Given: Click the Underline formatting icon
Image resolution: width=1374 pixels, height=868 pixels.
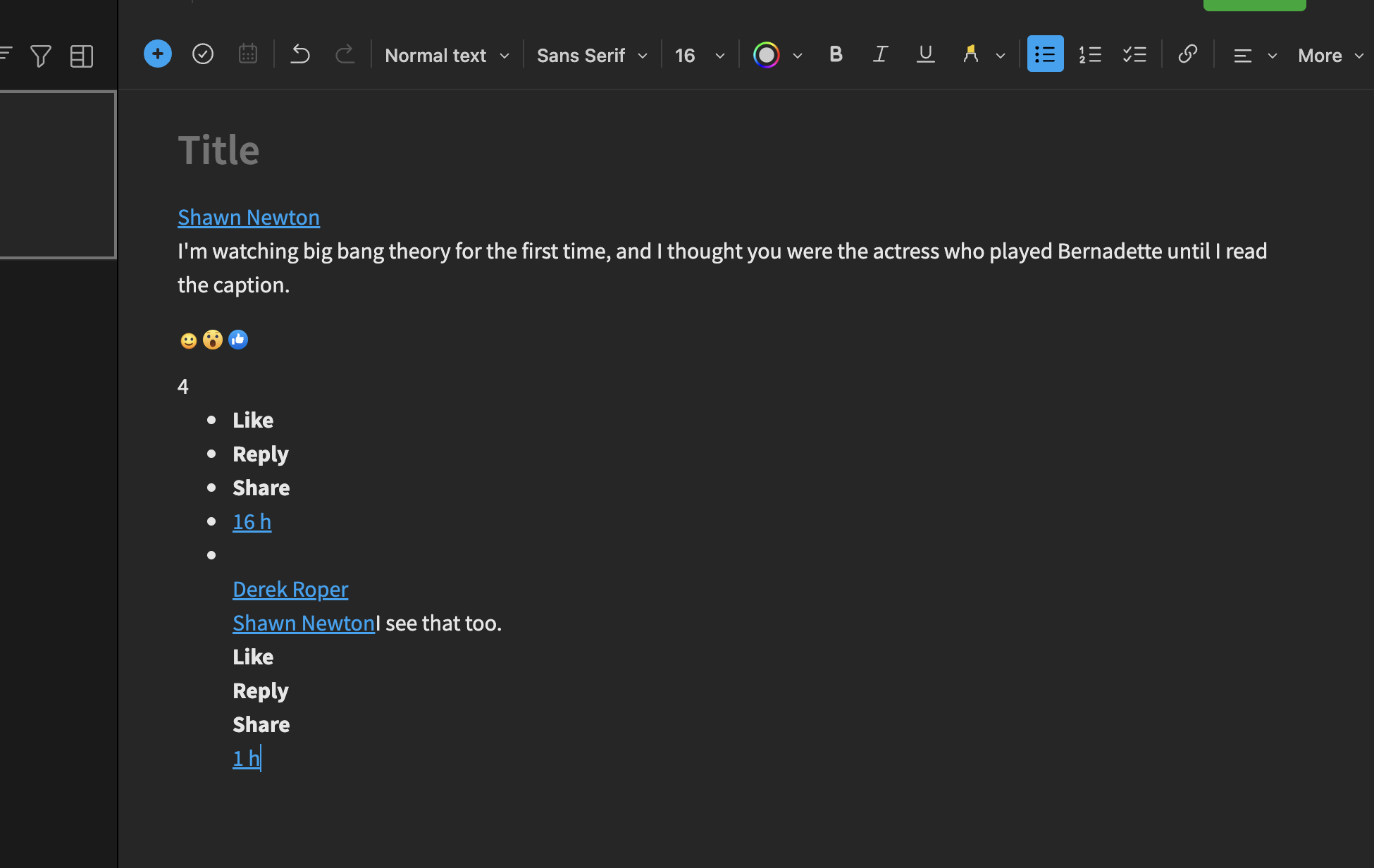Looking at the screenshot, I should pos(925,55).
